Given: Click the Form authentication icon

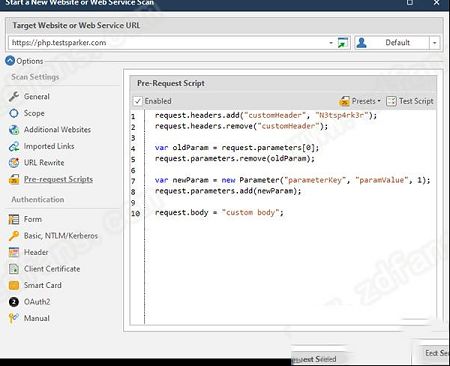Looking at the screenshot, I should 14,219.
